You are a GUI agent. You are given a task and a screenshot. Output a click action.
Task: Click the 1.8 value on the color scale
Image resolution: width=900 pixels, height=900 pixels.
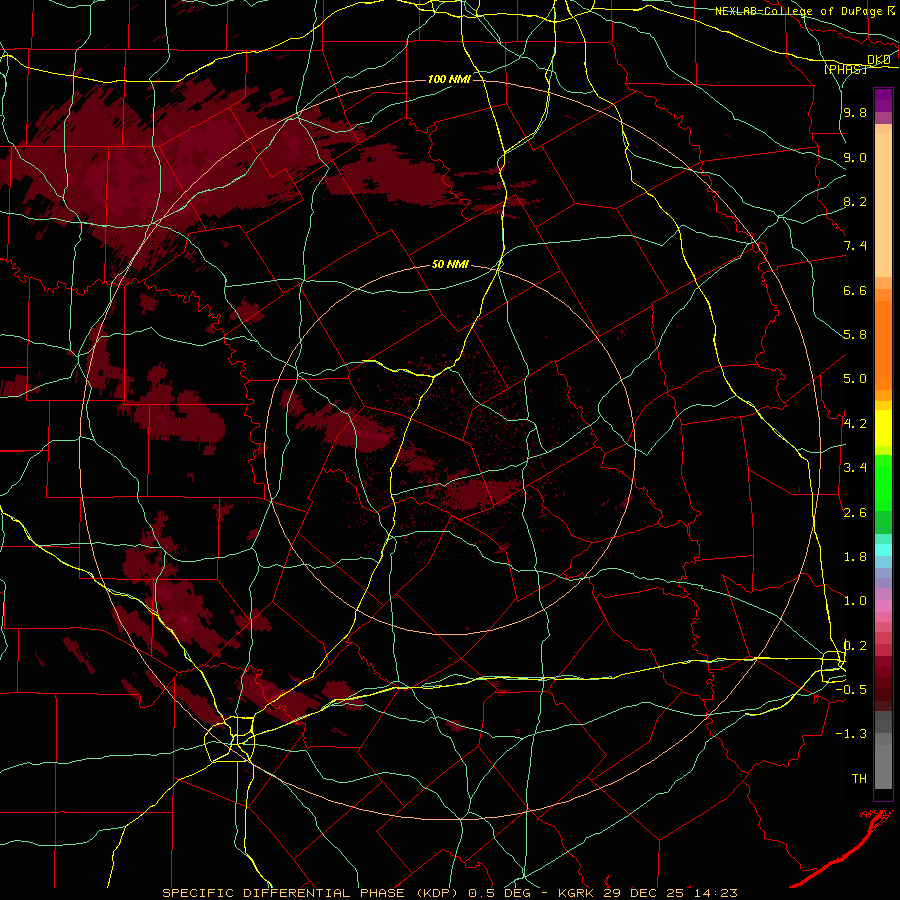coord(855,557)
